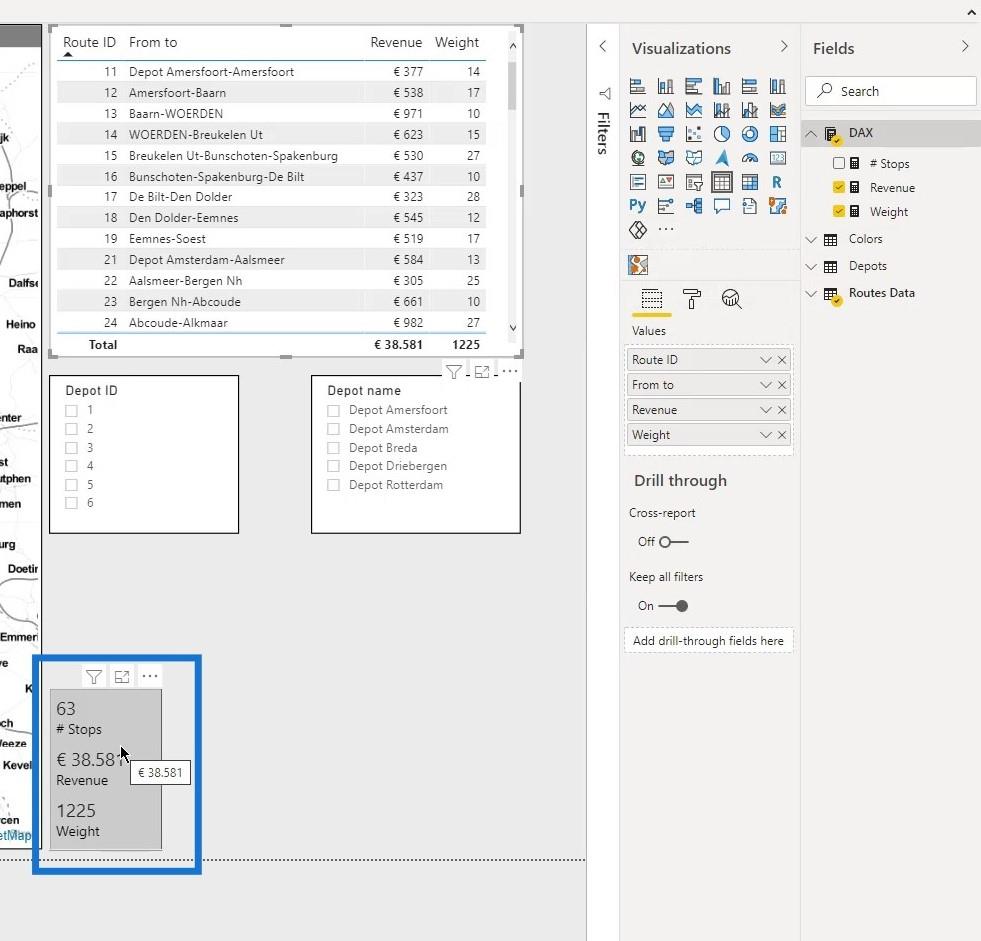The width and height of the screenshot is (981, 941).
Task: Click the From to column header
Action: (153, 43)
